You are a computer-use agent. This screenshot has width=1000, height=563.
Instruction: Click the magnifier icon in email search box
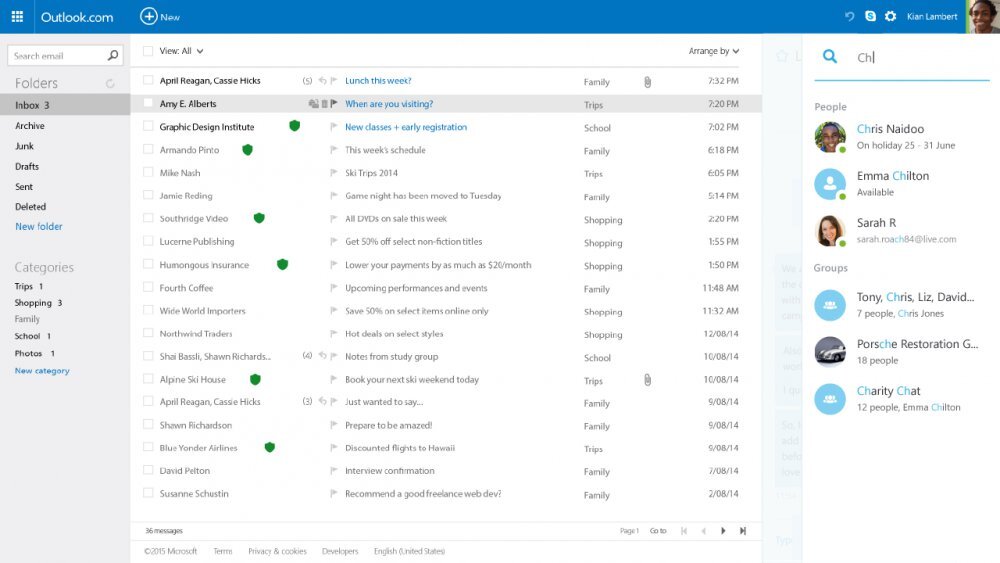[113, 56]
